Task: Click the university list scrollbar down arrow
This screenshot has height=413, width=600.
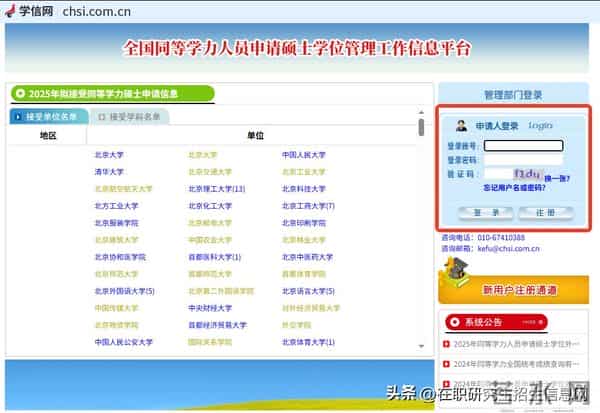Action: [x=421, y=346]
